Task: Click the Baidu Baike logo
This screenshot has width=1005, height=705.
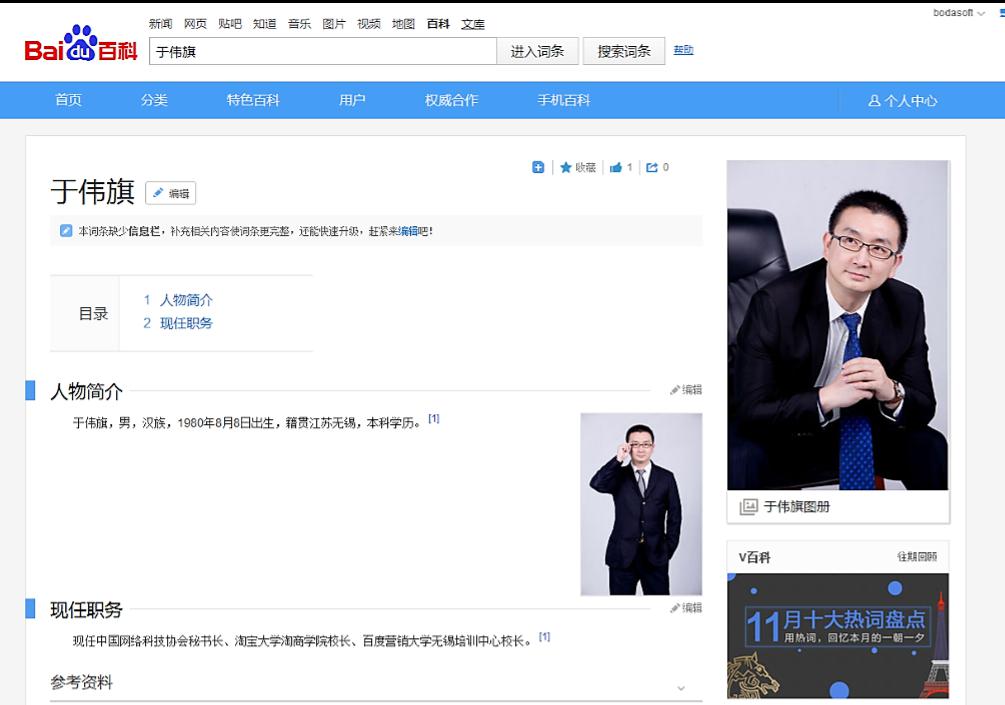Action: pyautogui.click(x=81, y=44)
